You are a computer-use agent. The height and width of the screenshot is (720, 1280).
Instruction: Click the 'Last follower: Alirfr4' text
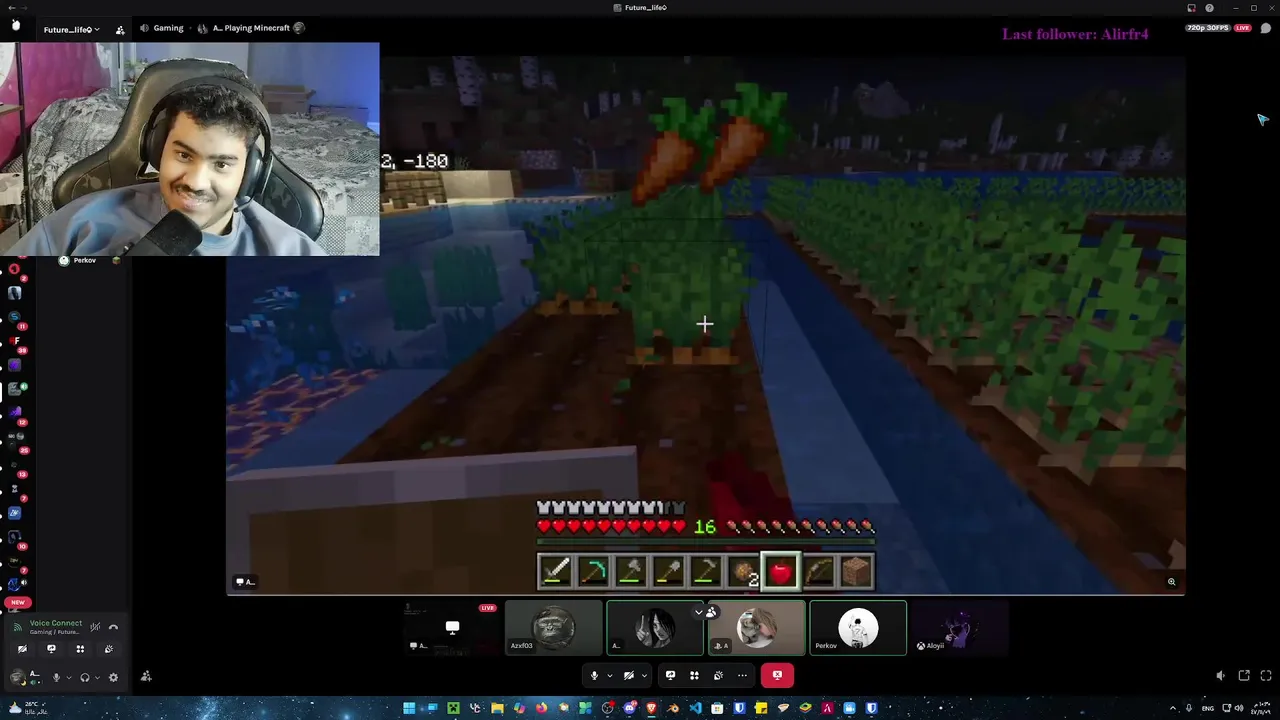click(x=1075, y=34)
